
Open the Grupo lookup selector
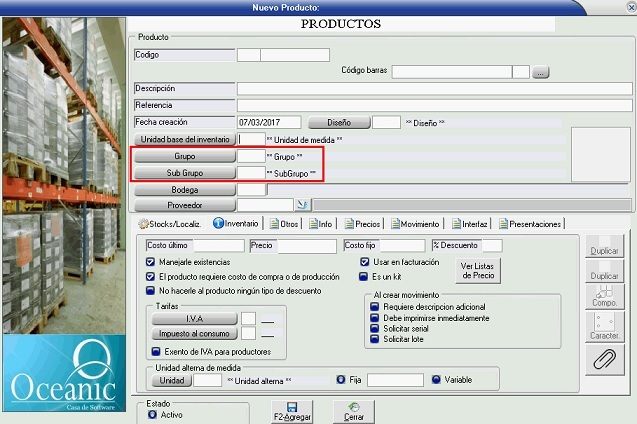click(x=184, y=157)
